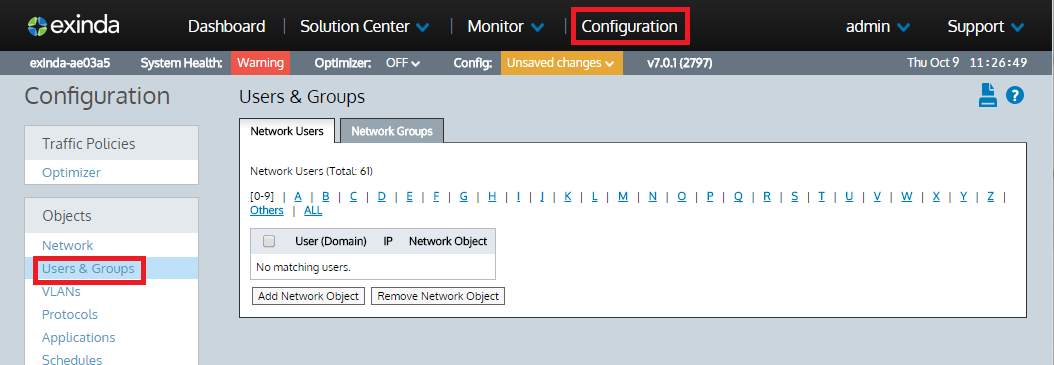Screen dimensions: 1054x365
Task: Show ALL network users
Action: (313, 210)
